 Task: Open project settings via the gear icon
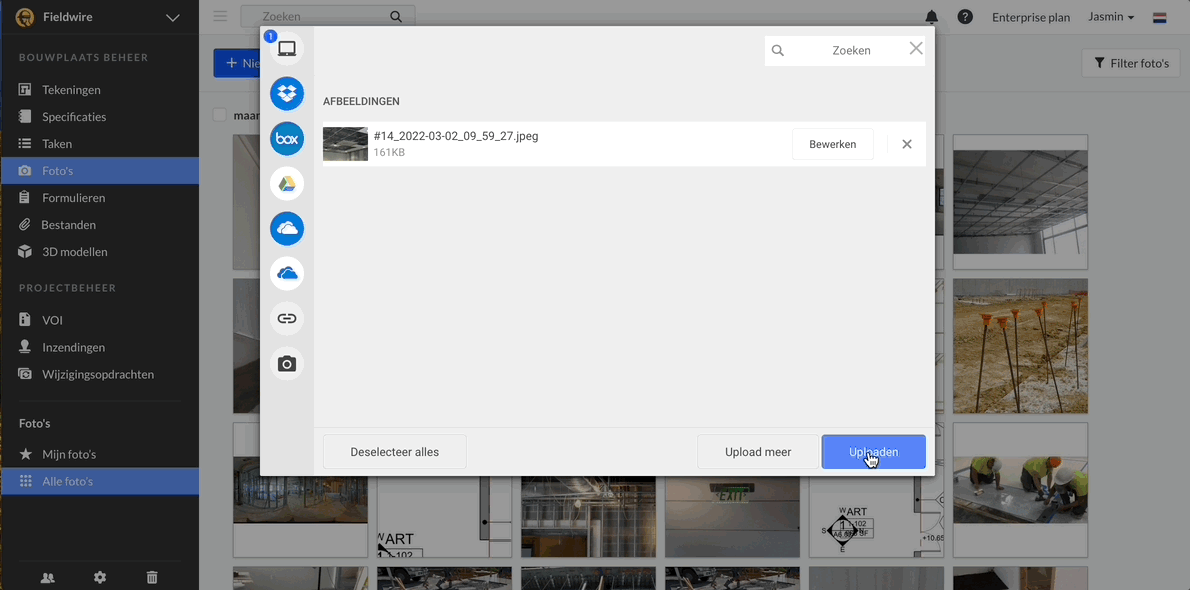[99, 577]
